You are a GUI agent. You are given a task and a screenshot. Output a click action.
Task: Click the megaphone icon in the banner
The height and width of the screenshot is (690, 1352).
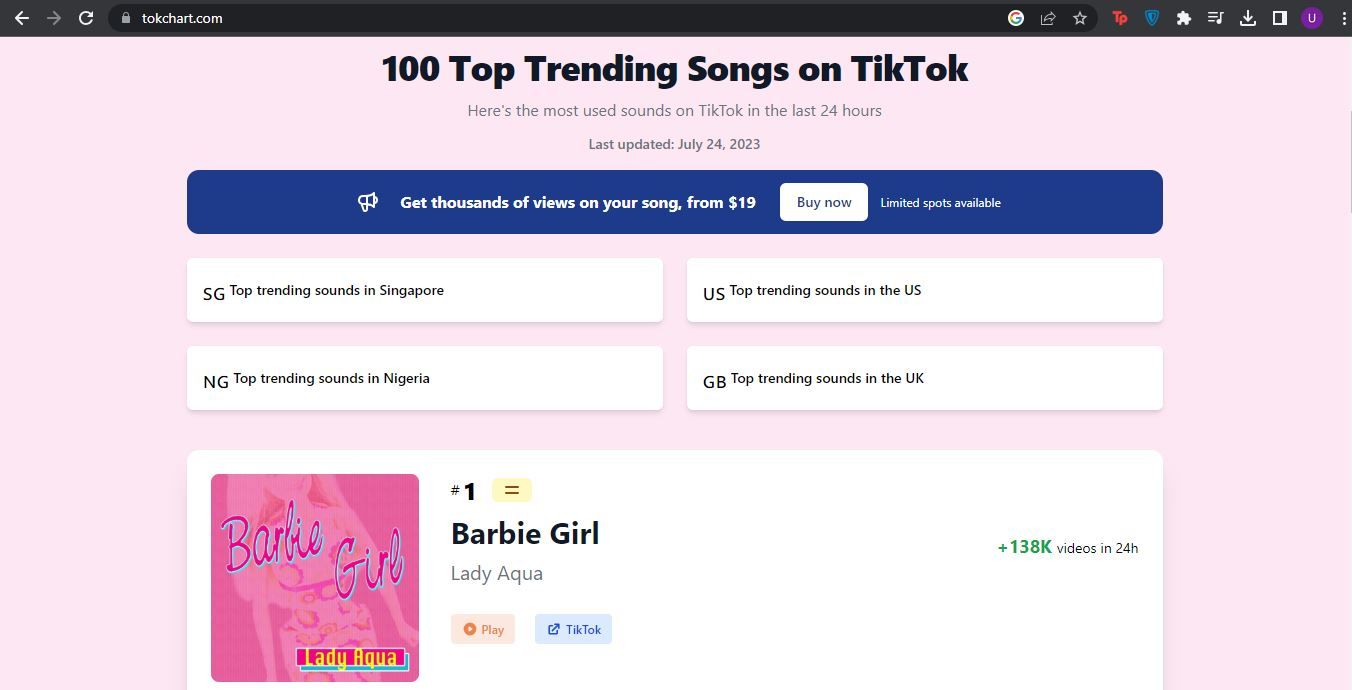click(368, 202)
